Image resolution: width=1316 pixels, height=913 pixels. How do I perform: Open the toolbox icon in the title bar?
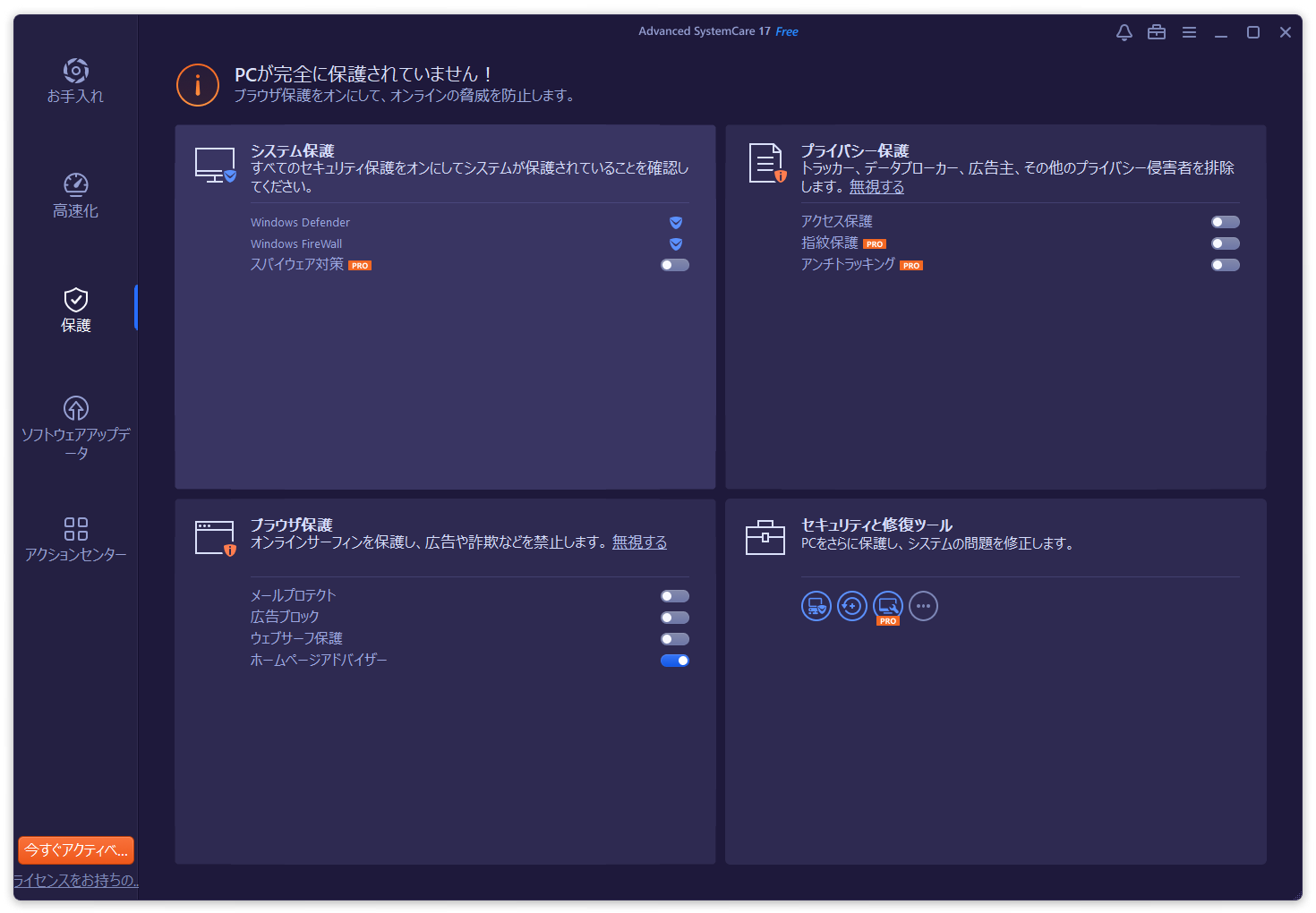click(x=1156, y=31)
